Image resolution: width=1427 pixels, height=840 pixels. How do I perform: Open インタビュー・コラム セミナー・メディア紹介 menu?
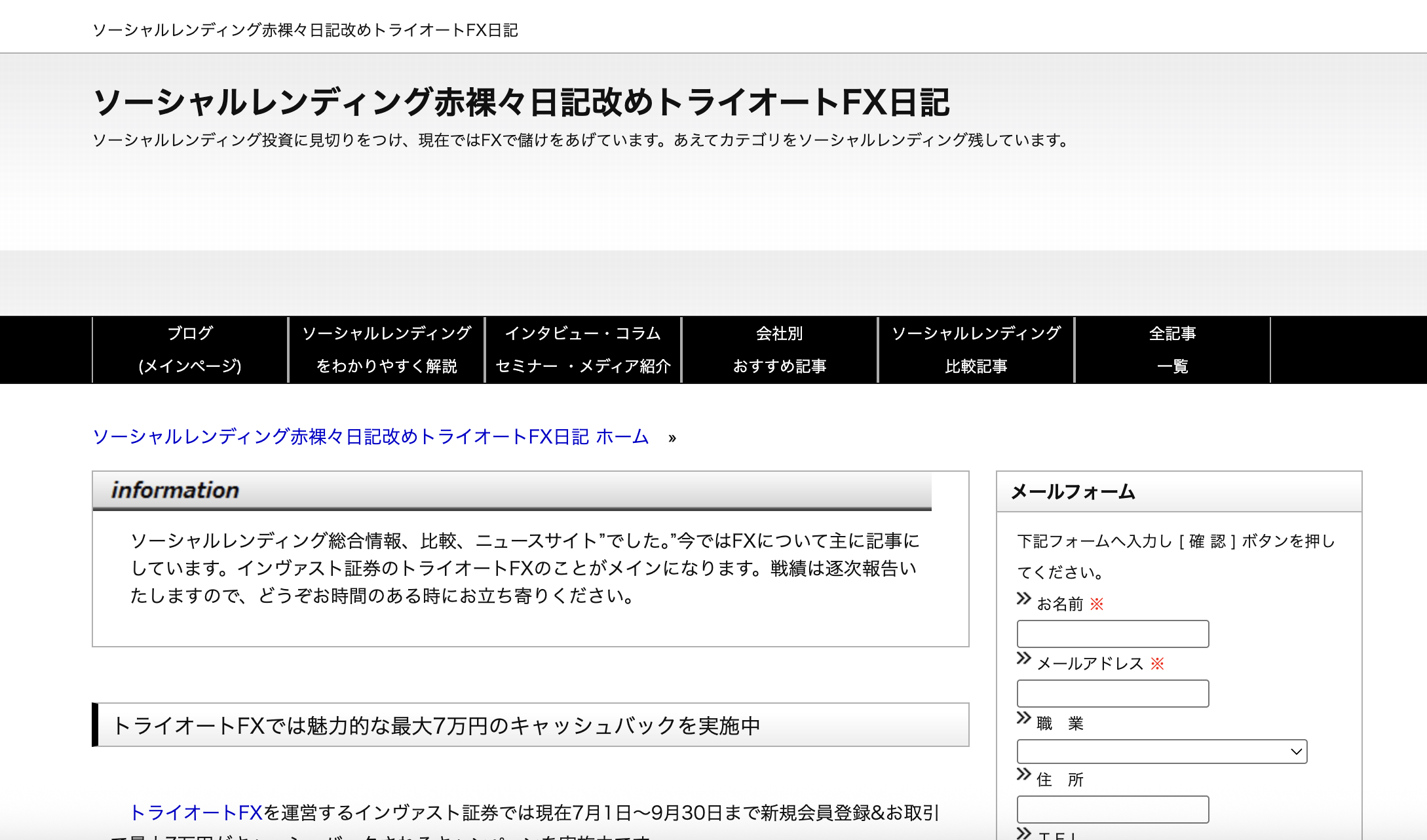click(x=583, y=349)
